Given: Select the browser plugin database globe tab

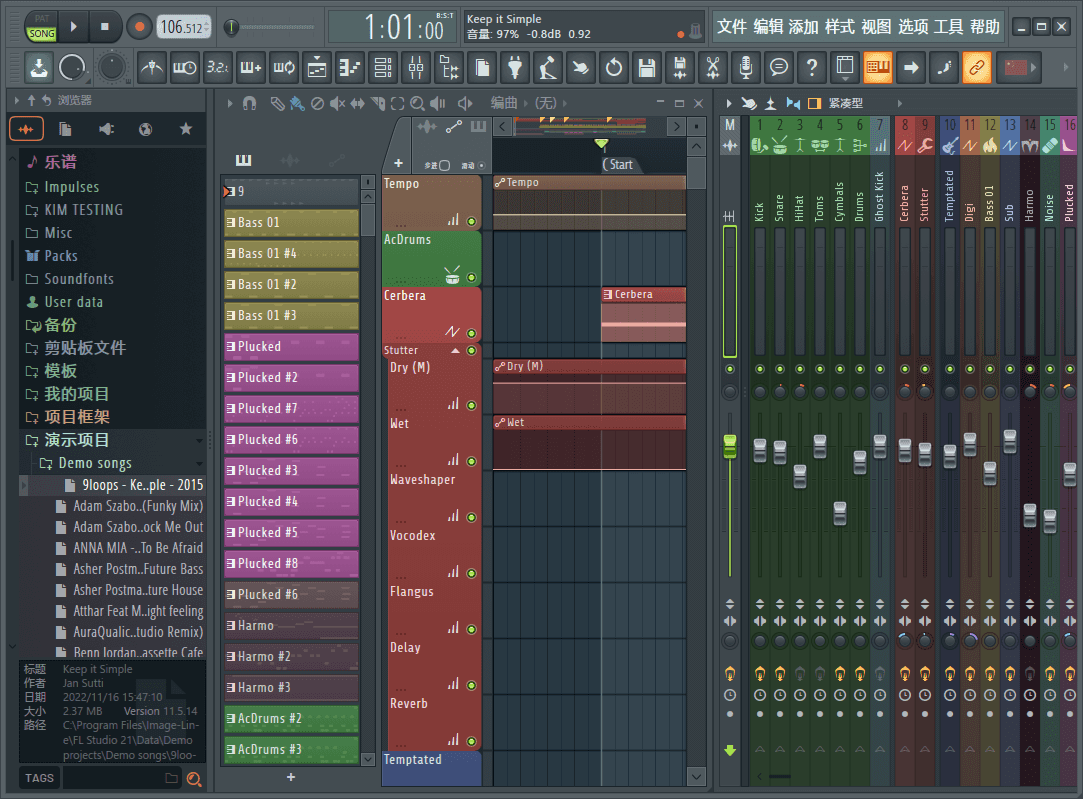Looking at the screenshot, I should (x=146, y=129).
